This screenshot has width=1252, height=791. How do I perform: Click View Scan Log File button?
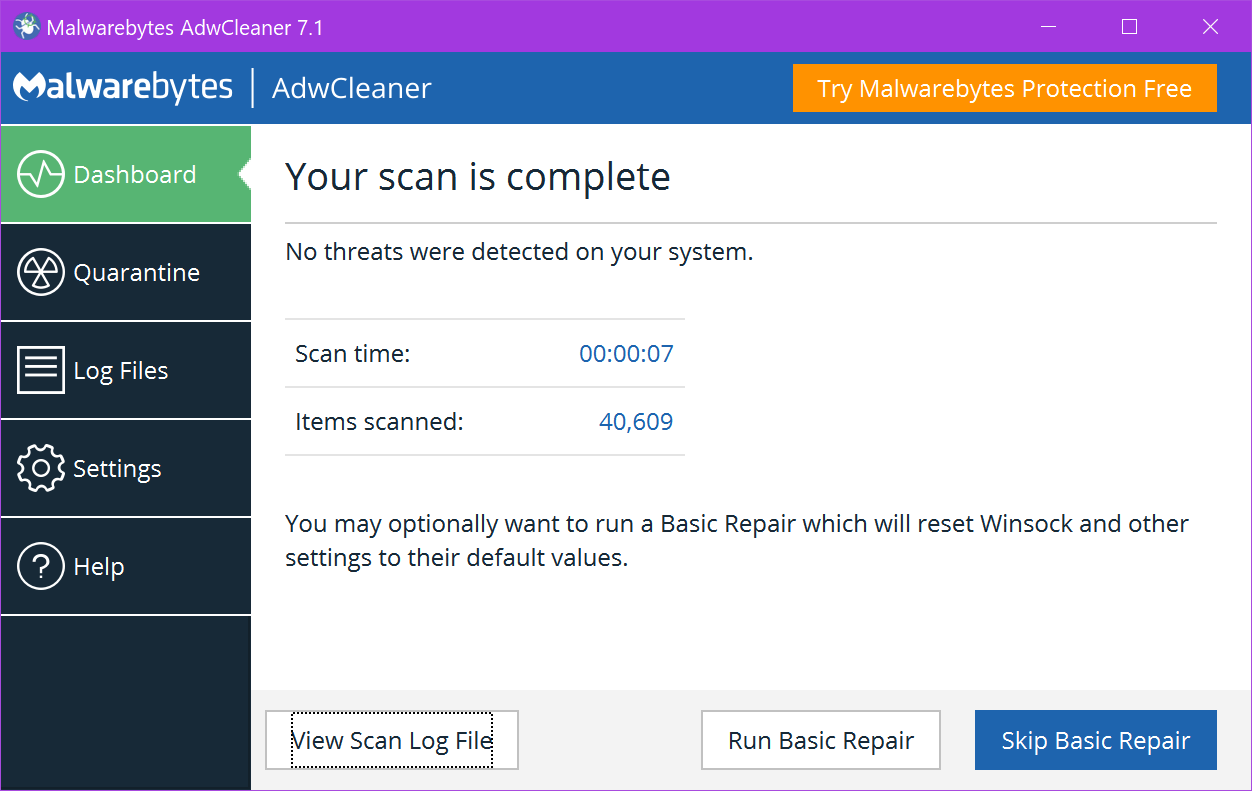[x=392, y=741]
